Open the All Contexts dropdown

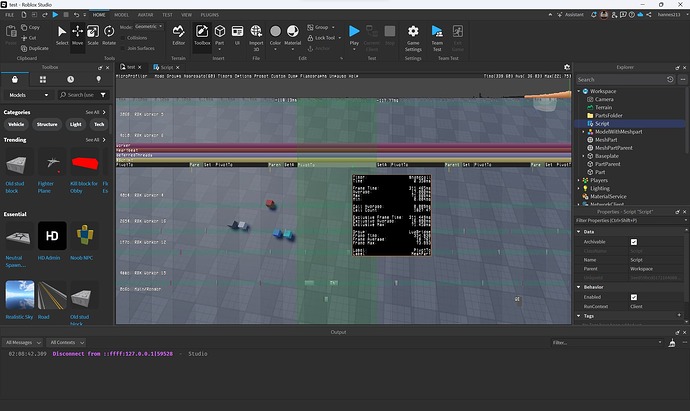click(x=66, y=342)
